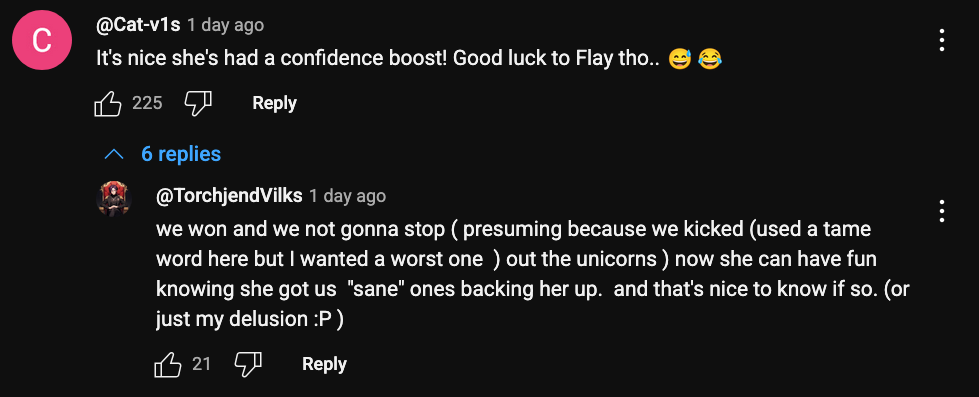Screen dimensions: 979x397
Task: Collapse replies using the blue chevron arrow
Action: pos(113,154)
